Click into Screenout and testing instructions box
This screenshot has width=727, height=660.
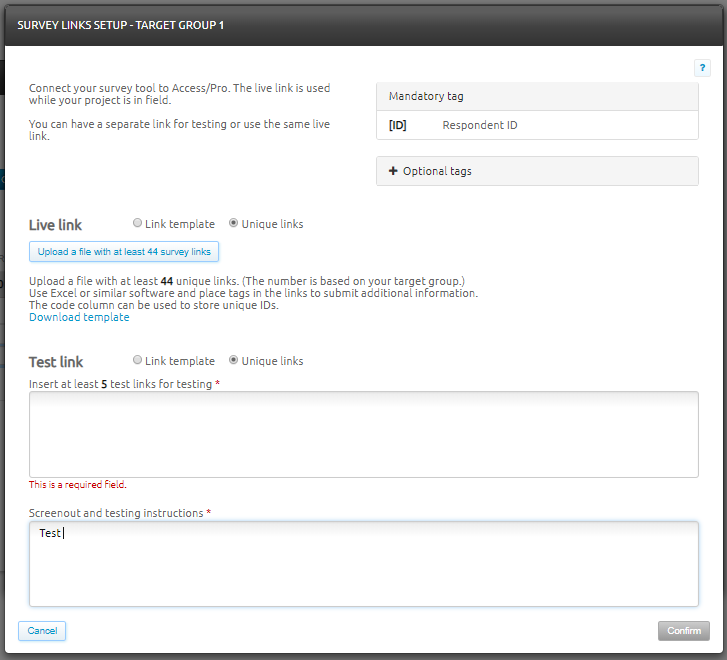click(363, 563)
